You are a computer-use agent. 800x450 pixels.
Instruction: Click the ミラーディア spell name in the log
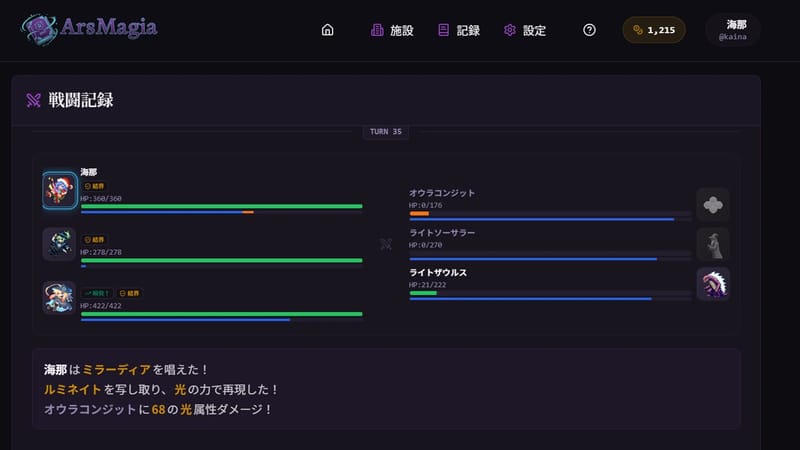pos(117,369)
